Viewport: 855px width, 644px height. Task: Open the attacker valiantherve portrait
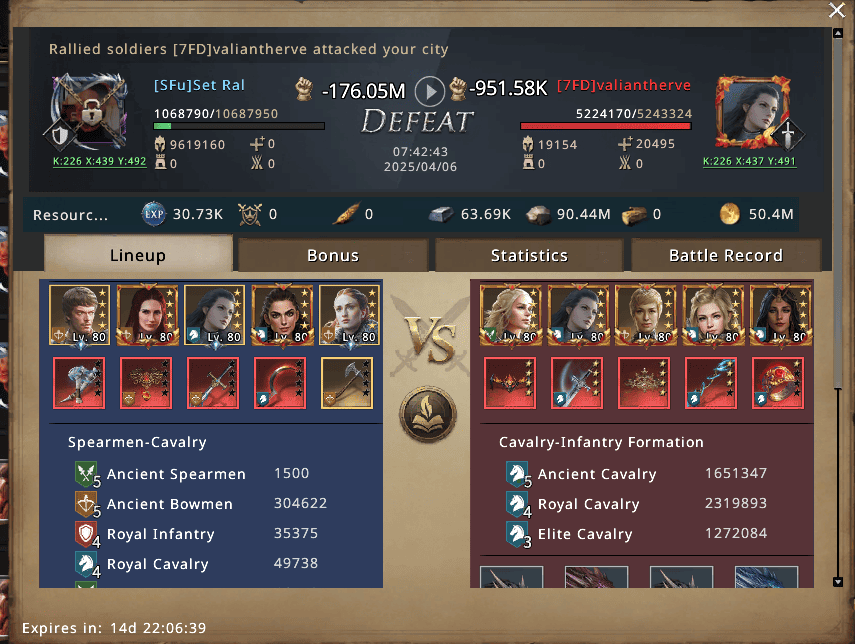[752, 112]
